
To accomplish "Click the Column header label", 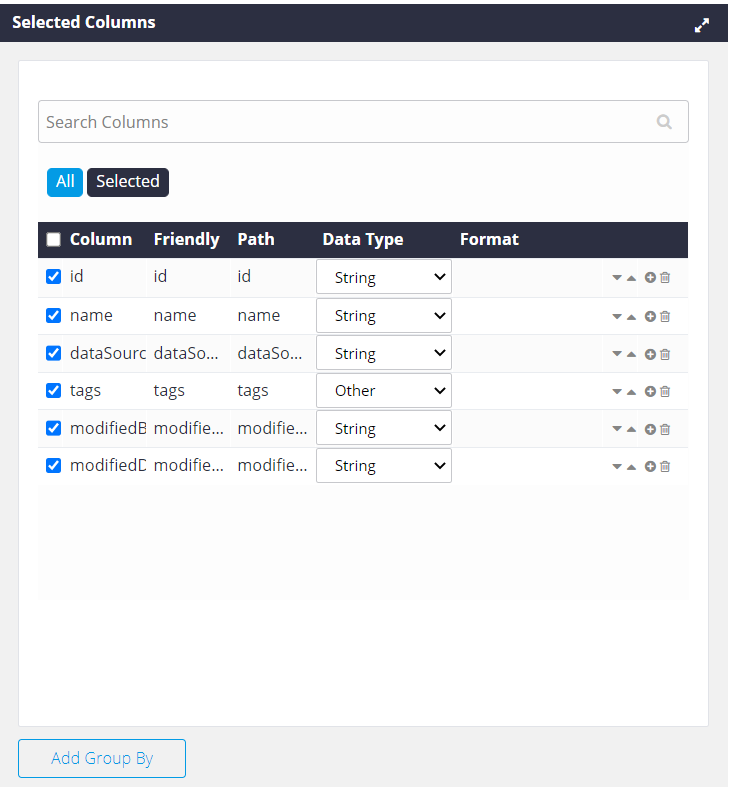I will (x=101, y=239).
